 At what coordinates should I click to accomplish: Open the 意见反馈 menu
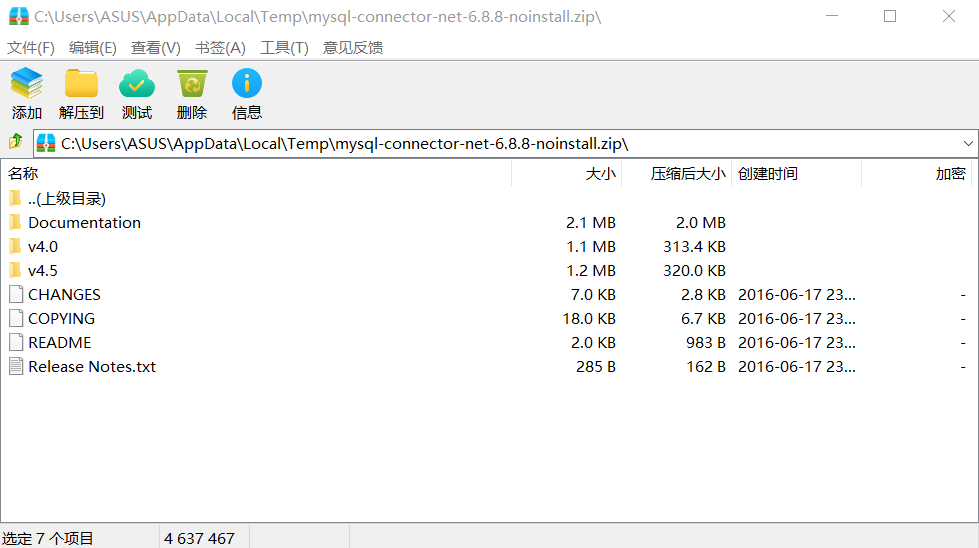[353, 47]
